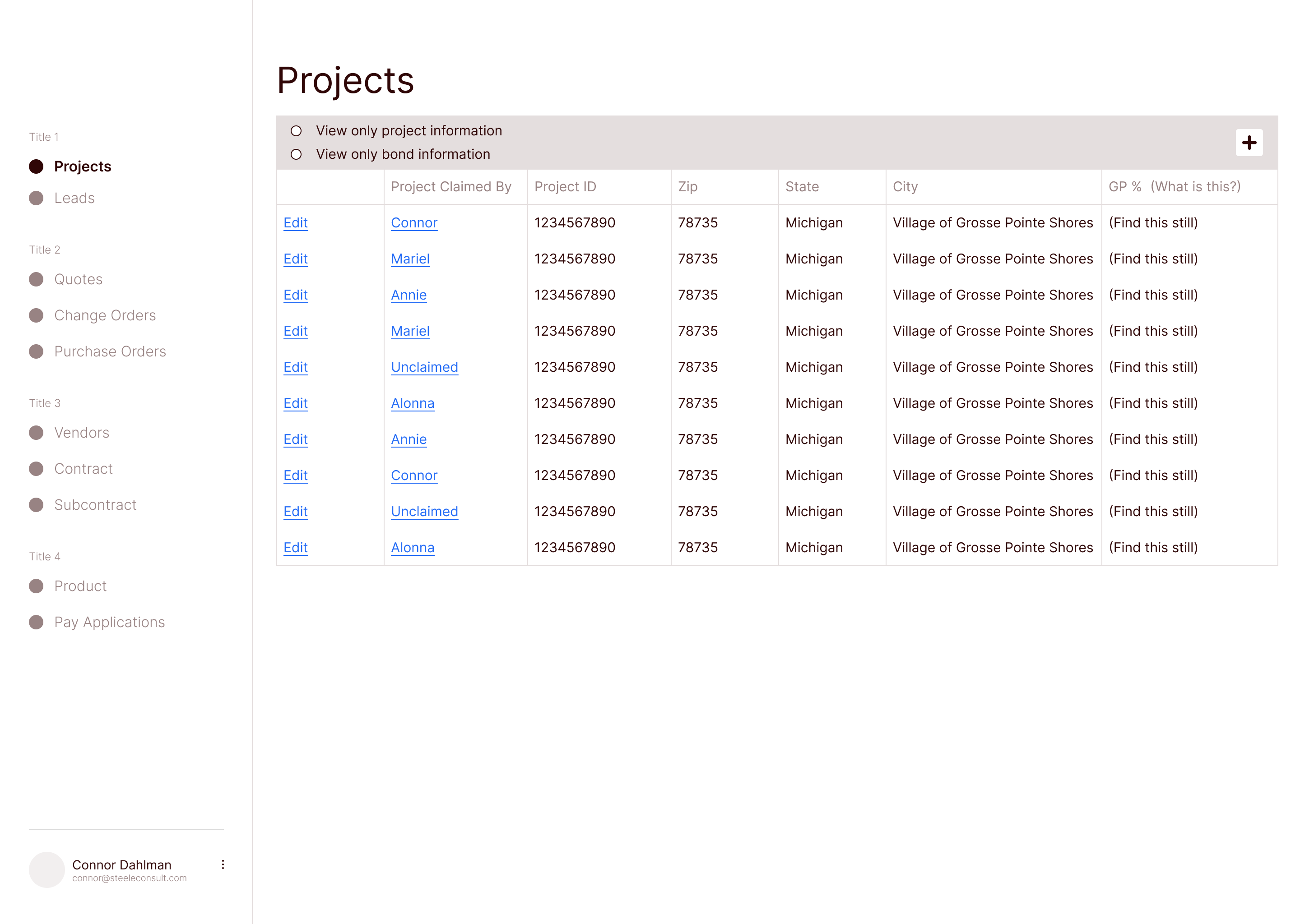Click the Pay Applications bullet icon
The width and height of the screenshot is (1300, 924).
pos(36,622)
